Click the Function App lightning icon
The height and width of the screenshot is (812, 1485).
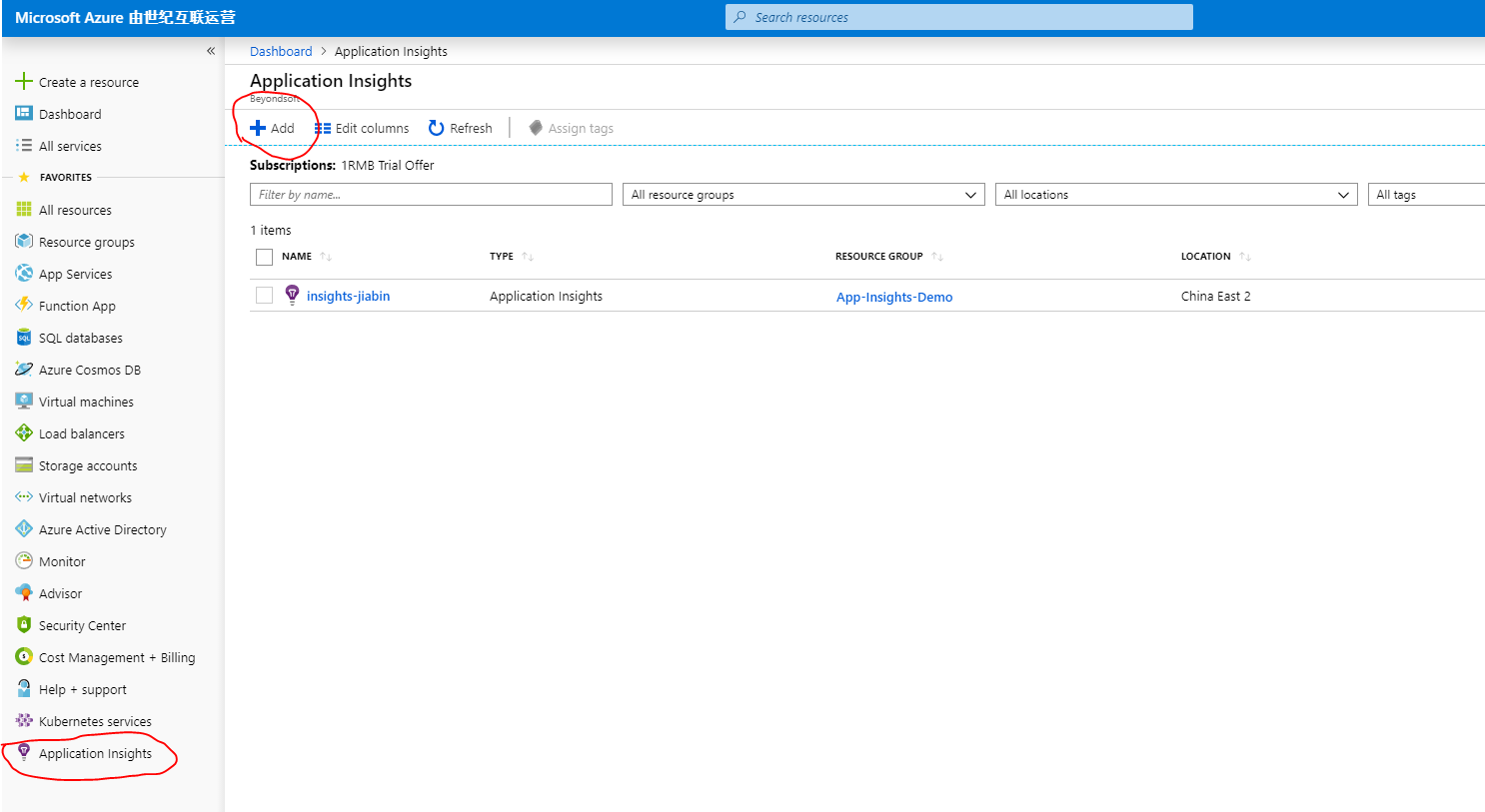tap(24, 305)
